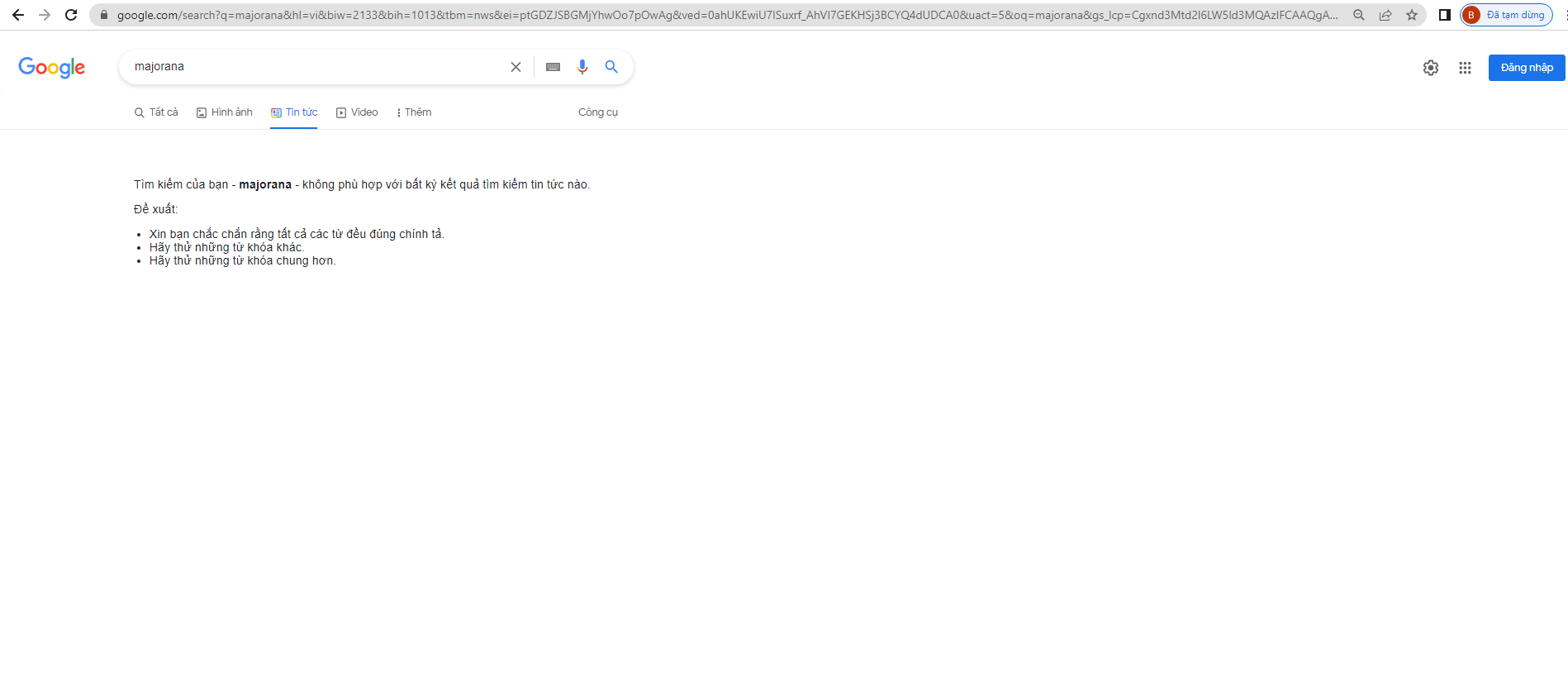Click the browser forward arrow
This screenshot has height=677, width=1568.
point(45,15)
